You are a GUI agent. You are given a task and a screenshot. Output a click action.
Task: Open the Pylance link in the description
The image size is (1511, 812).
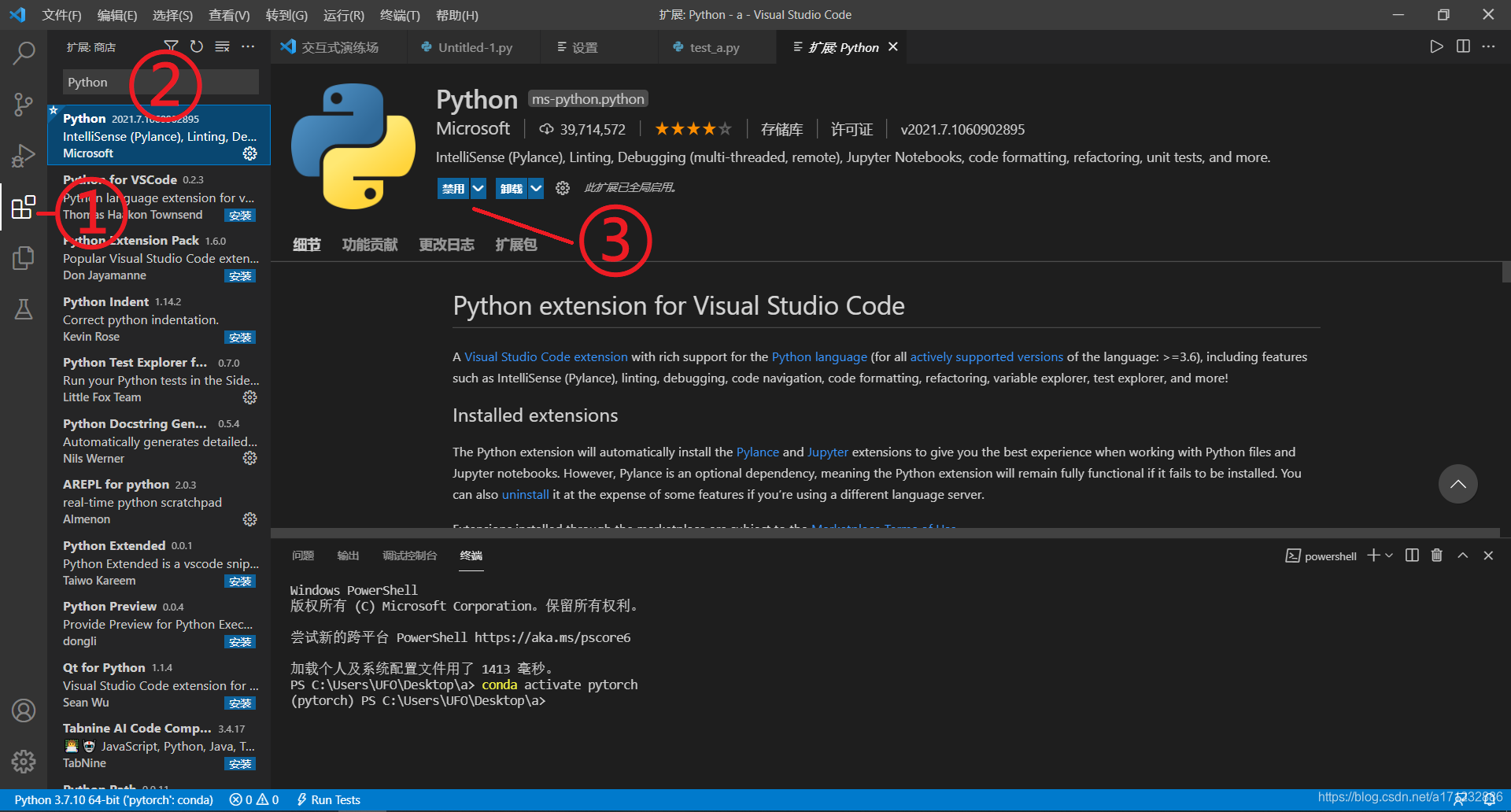[x=757, y=452]
